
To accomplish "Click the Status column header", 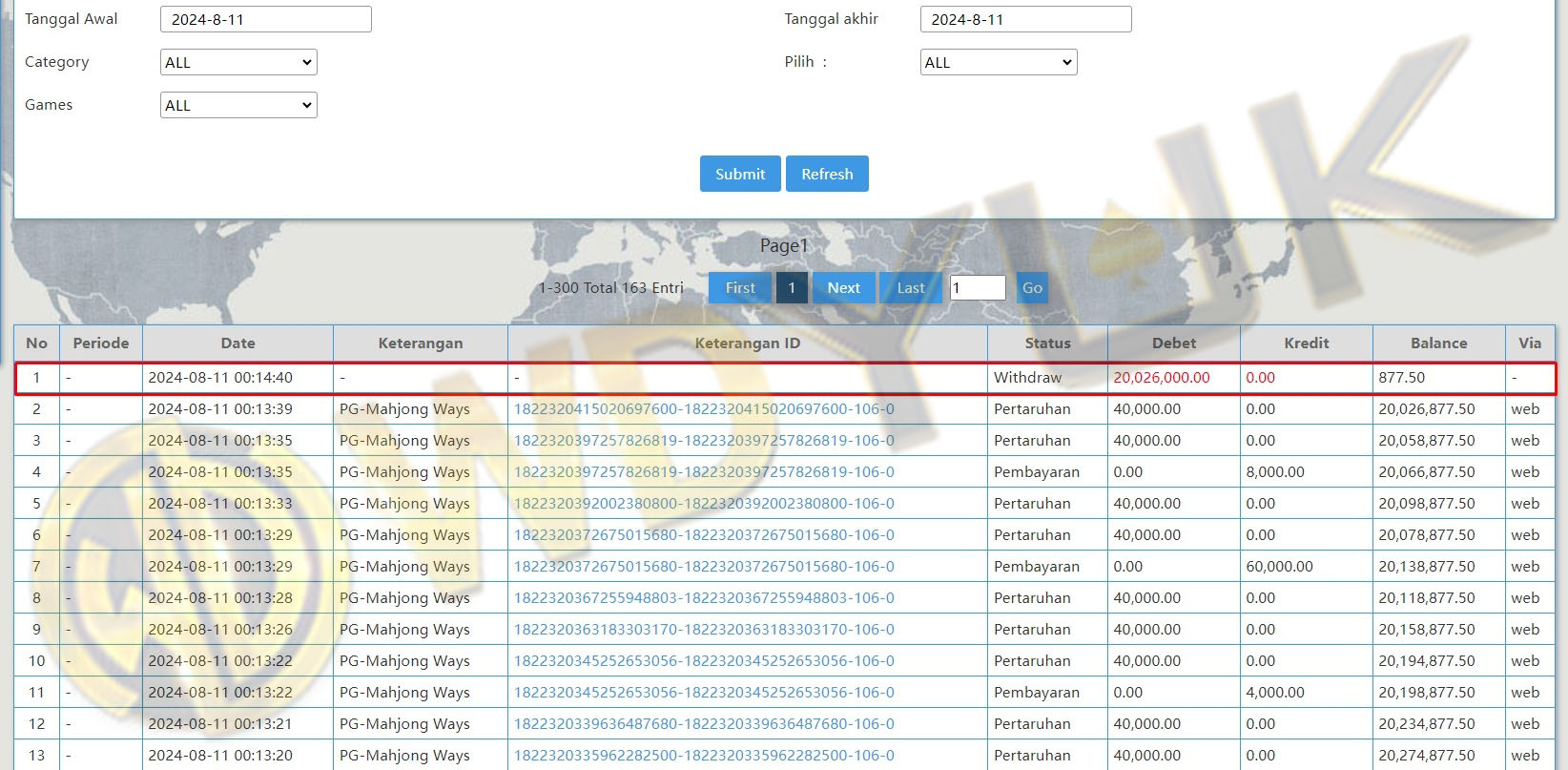I will pyautogui.click(x=1047, y=343).
